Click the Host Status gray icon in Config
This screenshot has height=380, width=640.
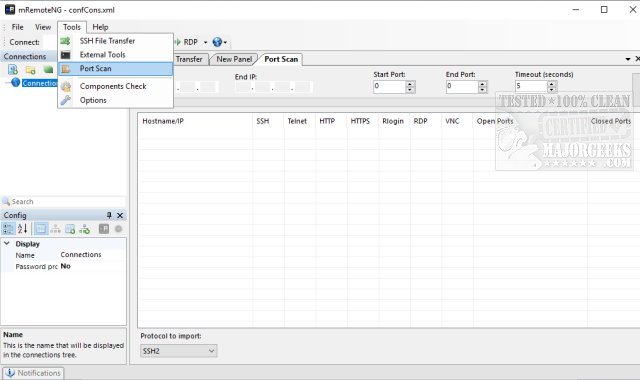104,229
